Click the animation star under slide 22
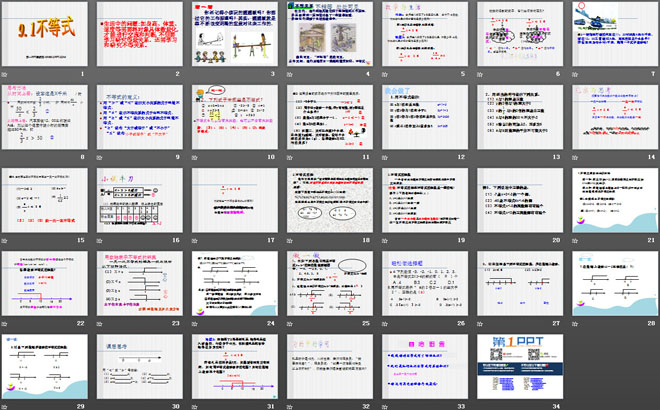Screen dimensions: 660x410 point(5,324)
